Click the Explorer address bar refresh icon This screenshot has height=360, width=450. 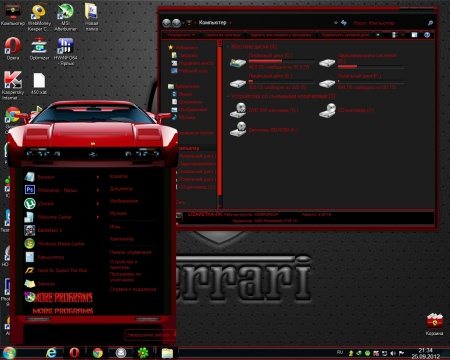344,23
